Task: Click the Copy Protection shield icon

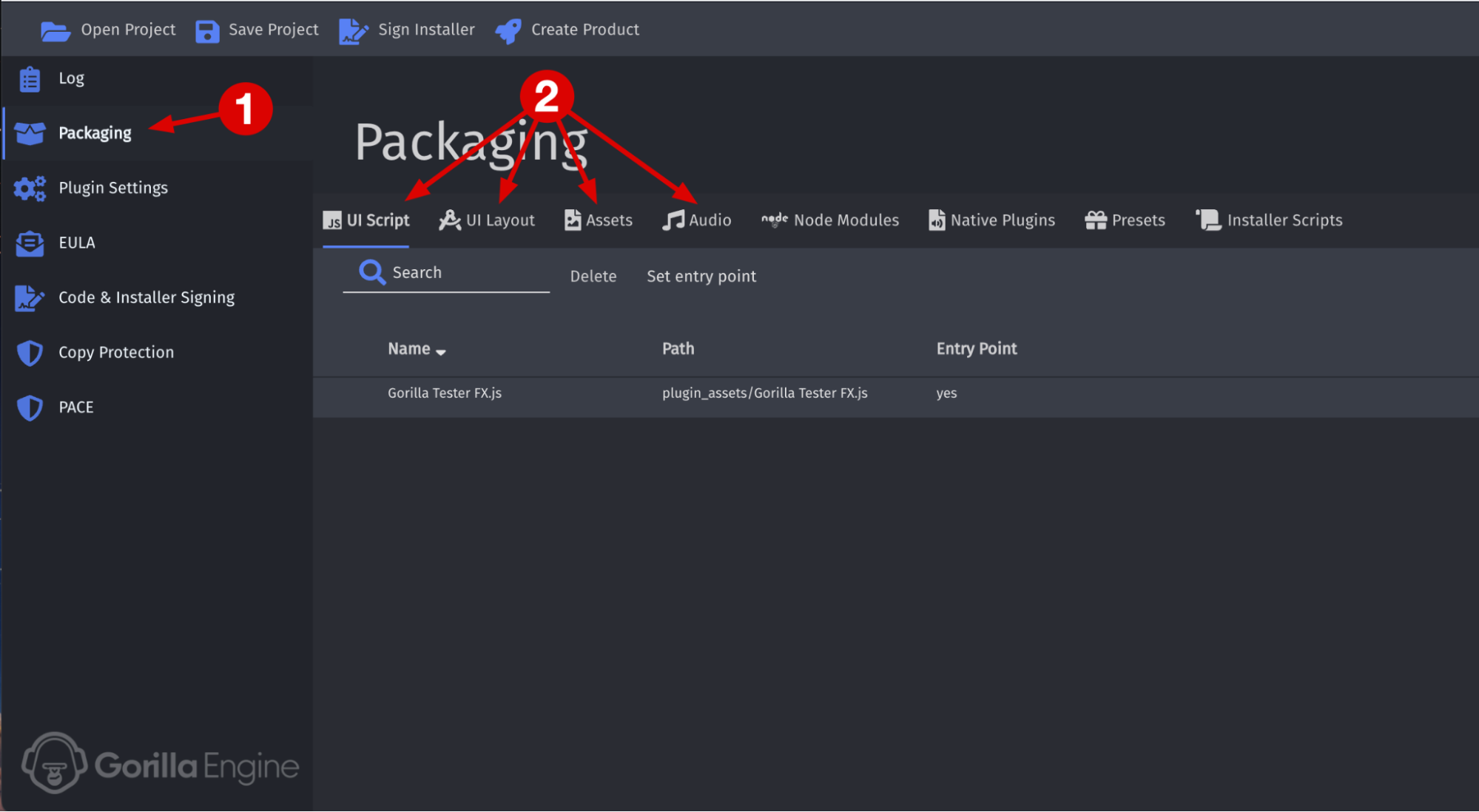Action: [30, 353]
